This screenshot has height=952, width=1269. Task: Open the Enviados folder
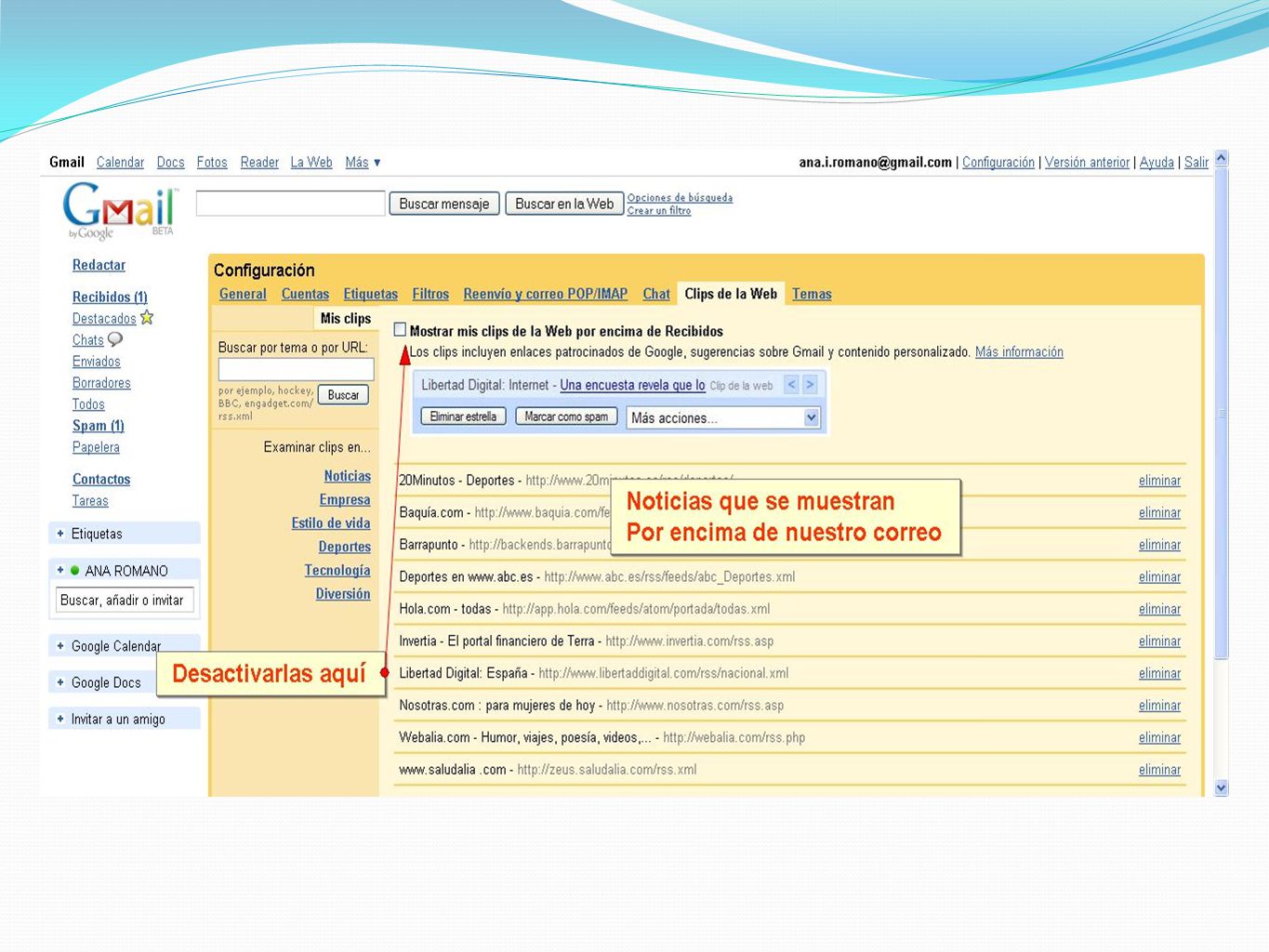pos(97,362)
